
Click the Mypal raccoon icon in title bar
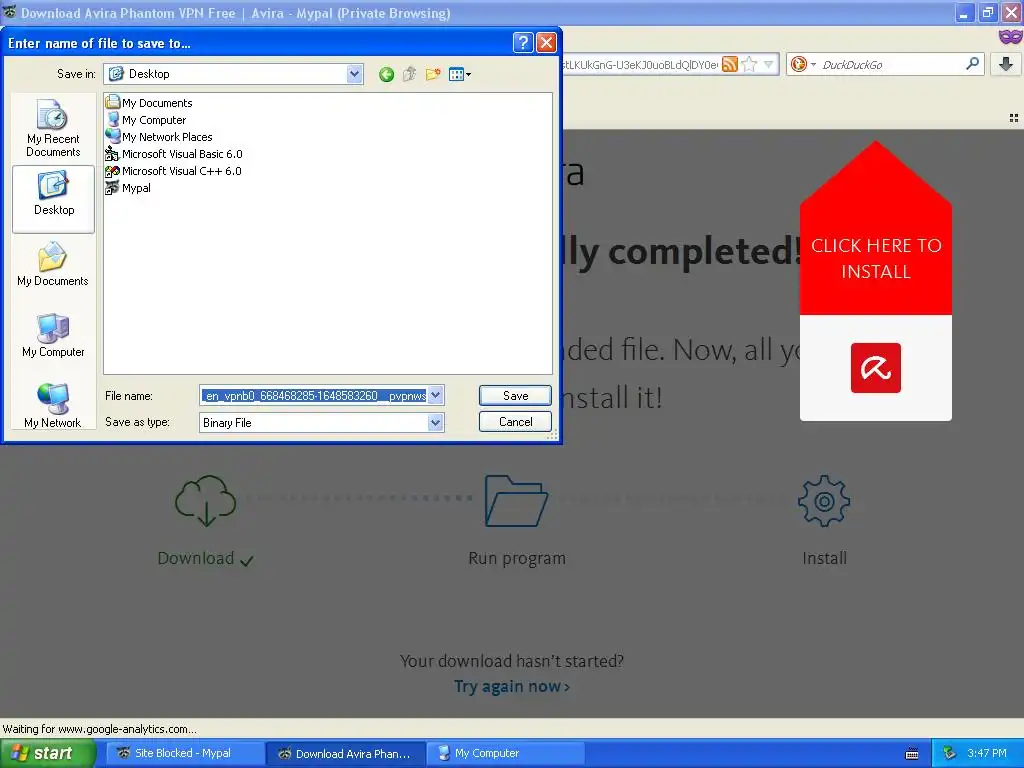[x=9, y=12]
